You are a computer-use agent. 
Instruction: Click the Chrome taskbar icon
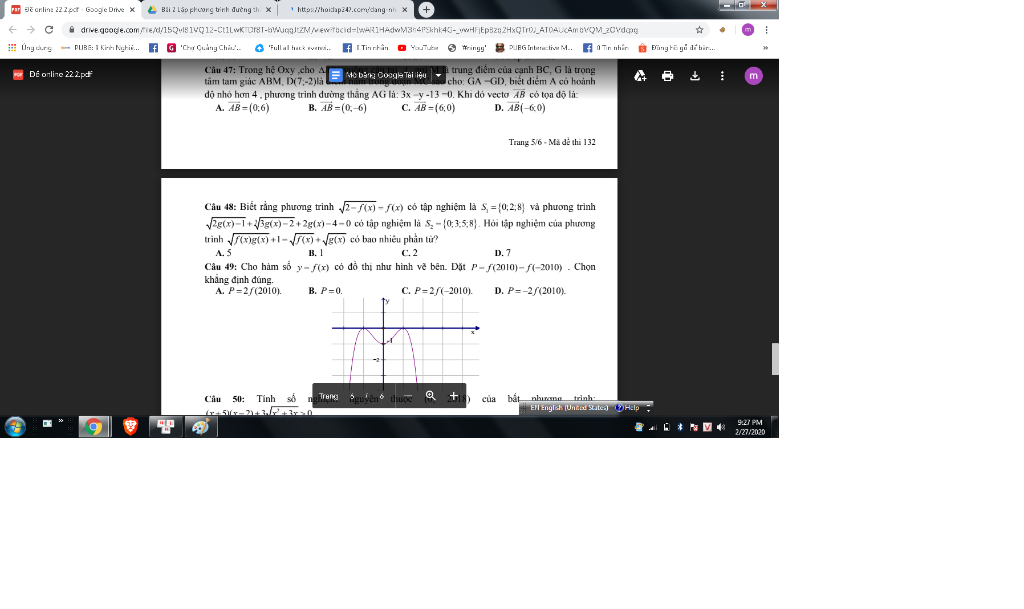tap(94, 427)
